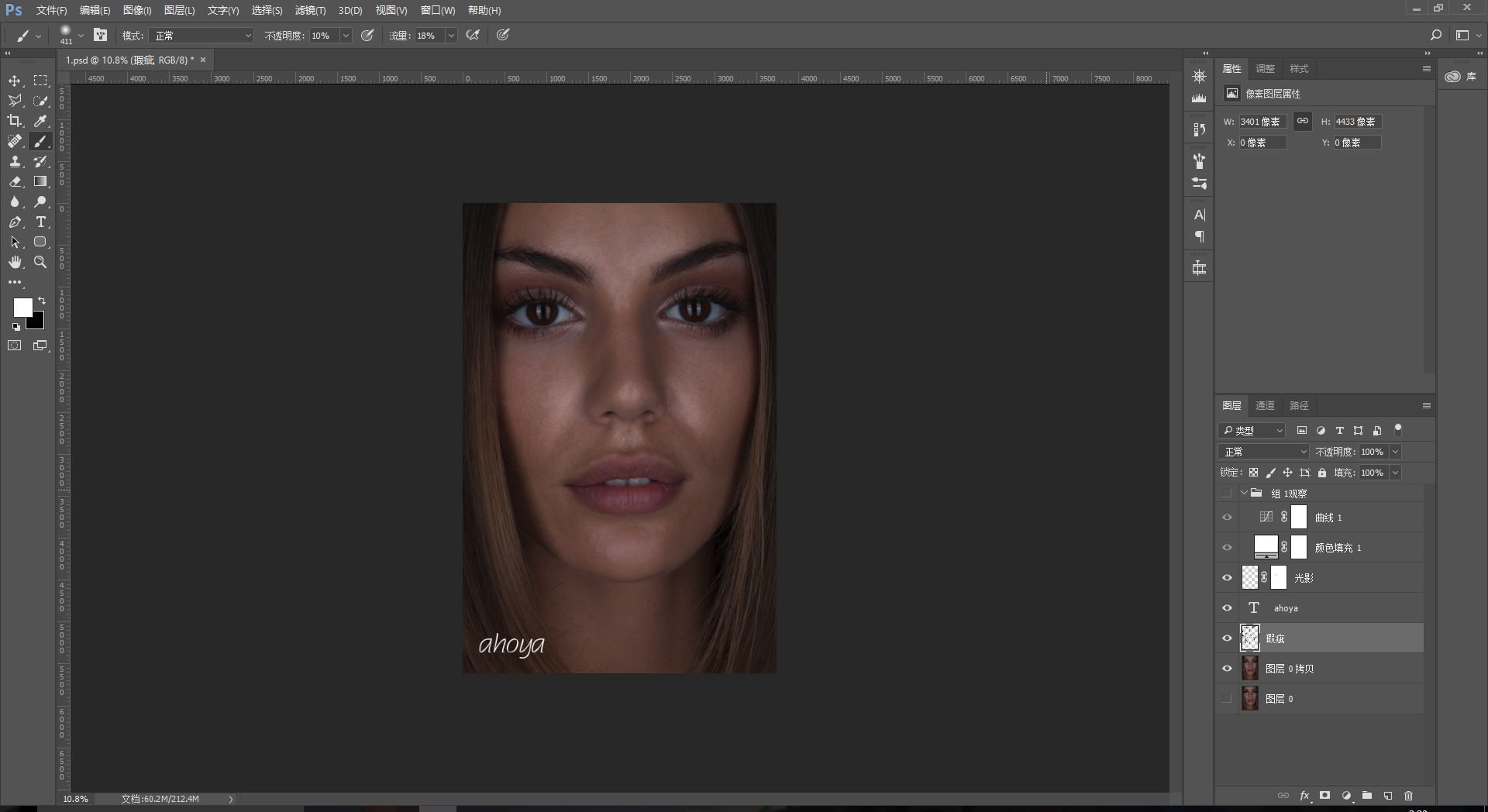1488x812 pixels.
Task: Open the 滤镜(T) menu
Action: pyautogui.click(x=310, y=10)
